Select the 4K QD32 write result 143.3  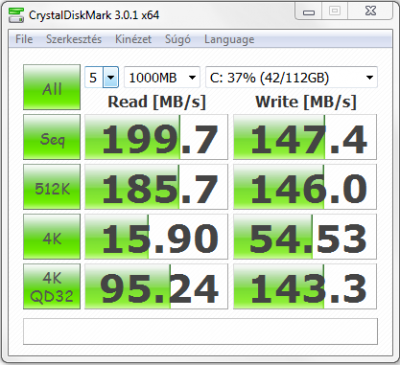(x=305, y=286)
